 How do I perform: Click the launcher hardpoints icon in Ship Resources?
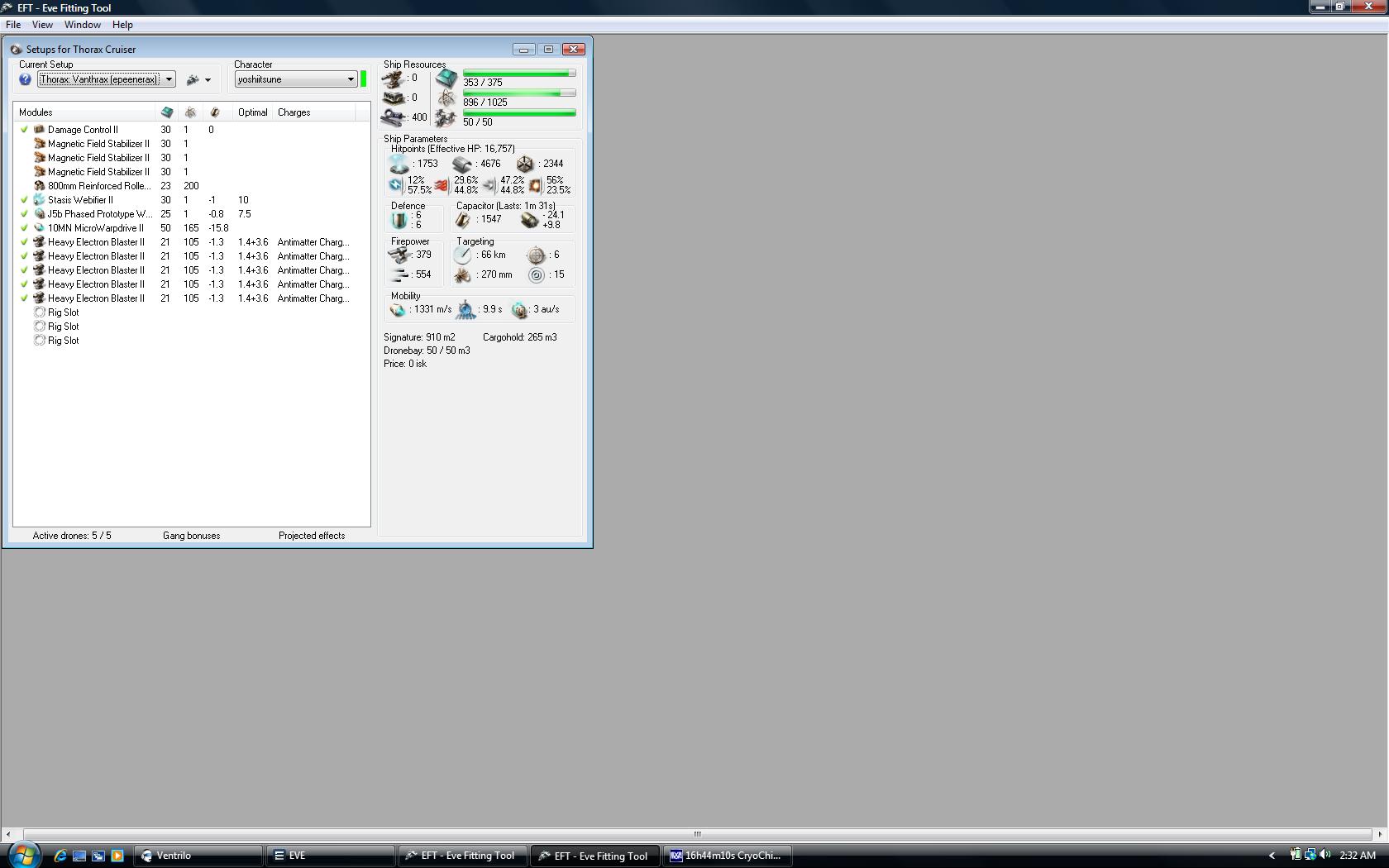[x=394, y=98]
